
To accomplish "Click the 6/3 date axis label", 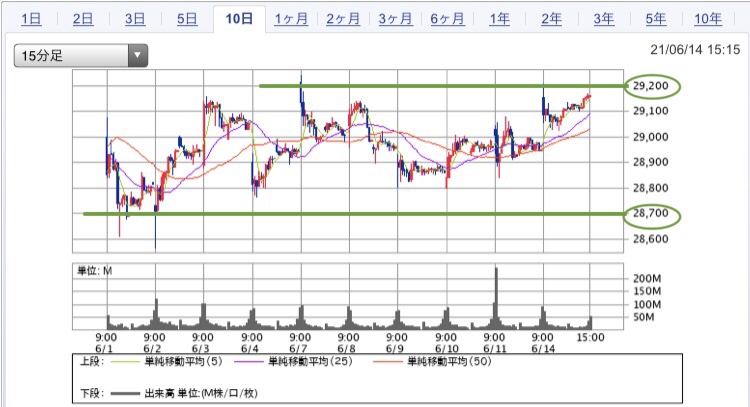I will (200, 349).
